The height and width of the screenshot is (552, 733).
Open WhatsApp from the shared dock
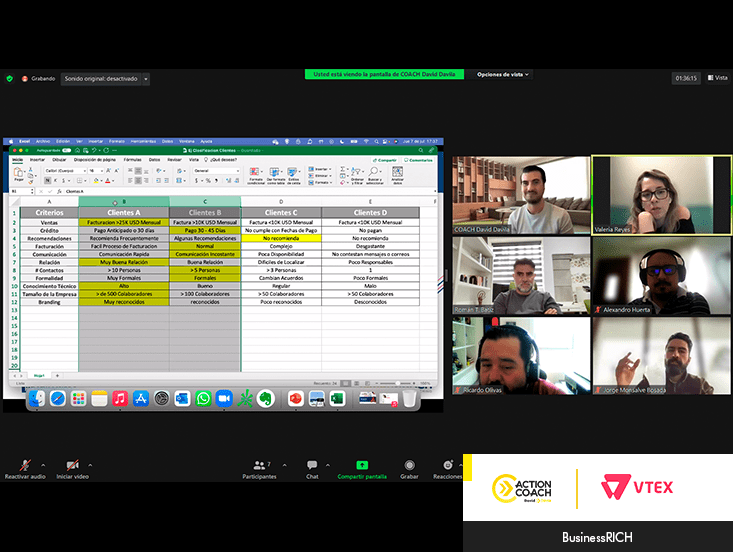204,398
